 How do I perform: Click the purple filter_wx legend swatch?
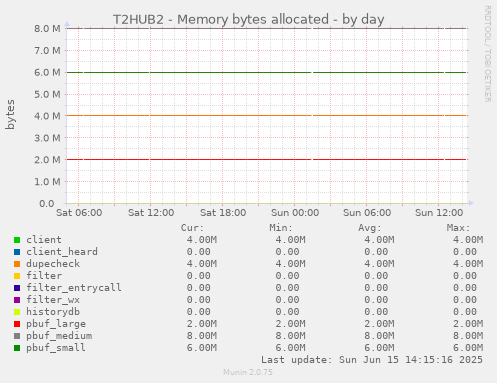point(17,300)
